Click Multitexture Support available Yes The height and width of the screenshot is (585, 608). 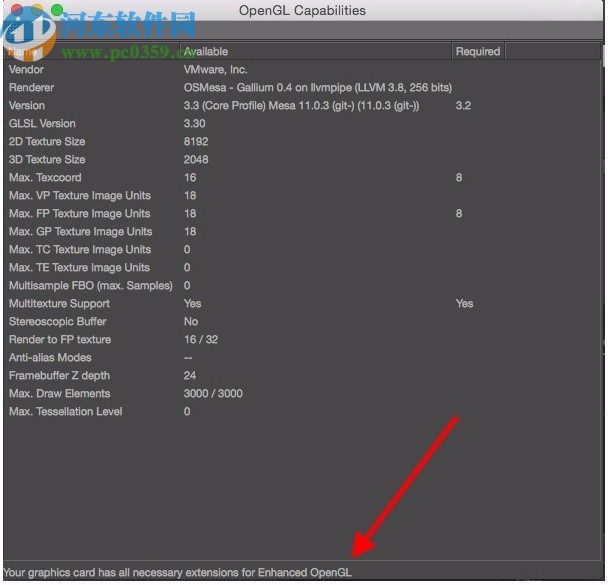click(x=192, y=304)
